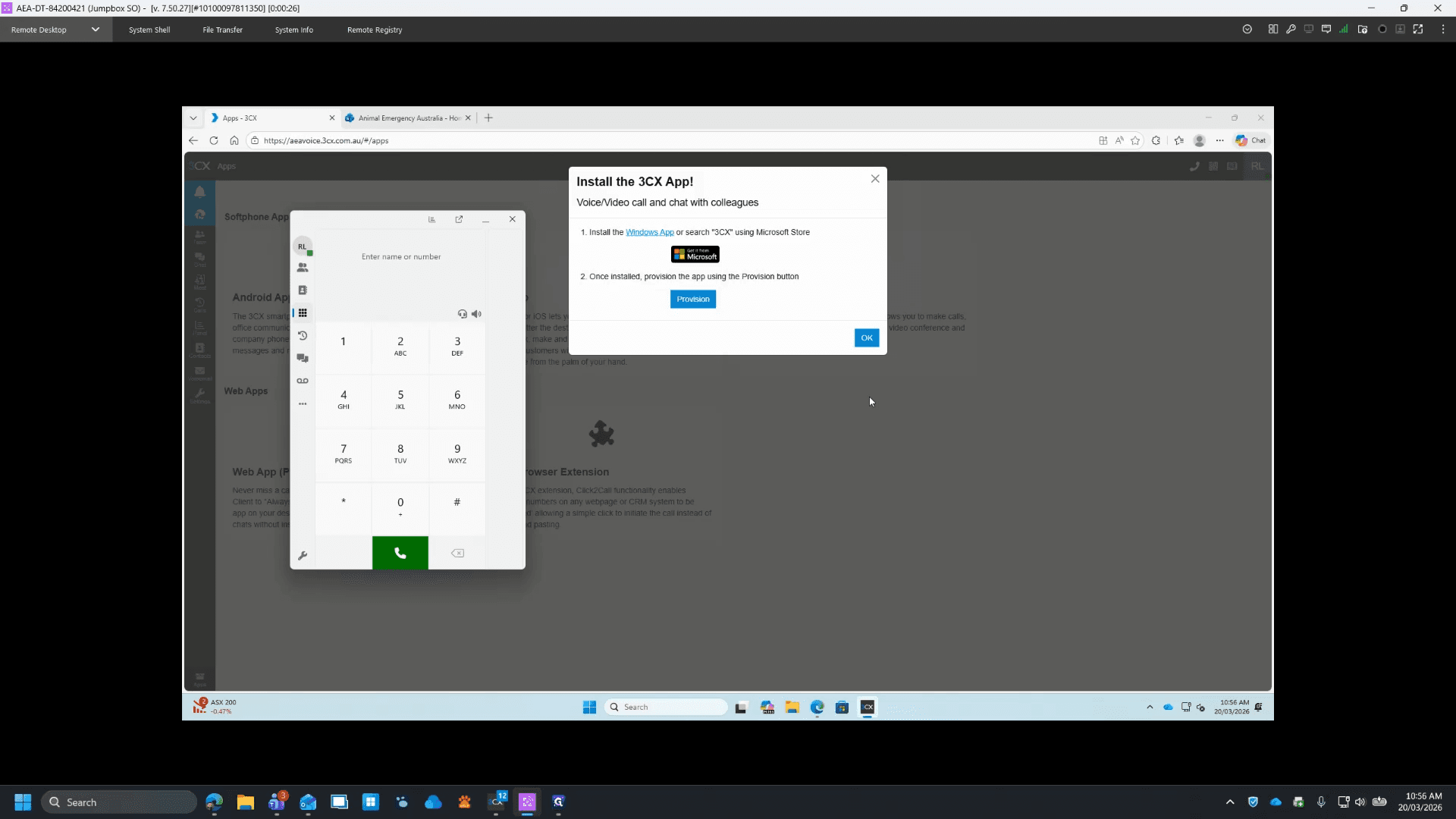Viewport: 1456px width, 819px height.
Task: Focus the Enter name or number field
Action: click(401, 257)
